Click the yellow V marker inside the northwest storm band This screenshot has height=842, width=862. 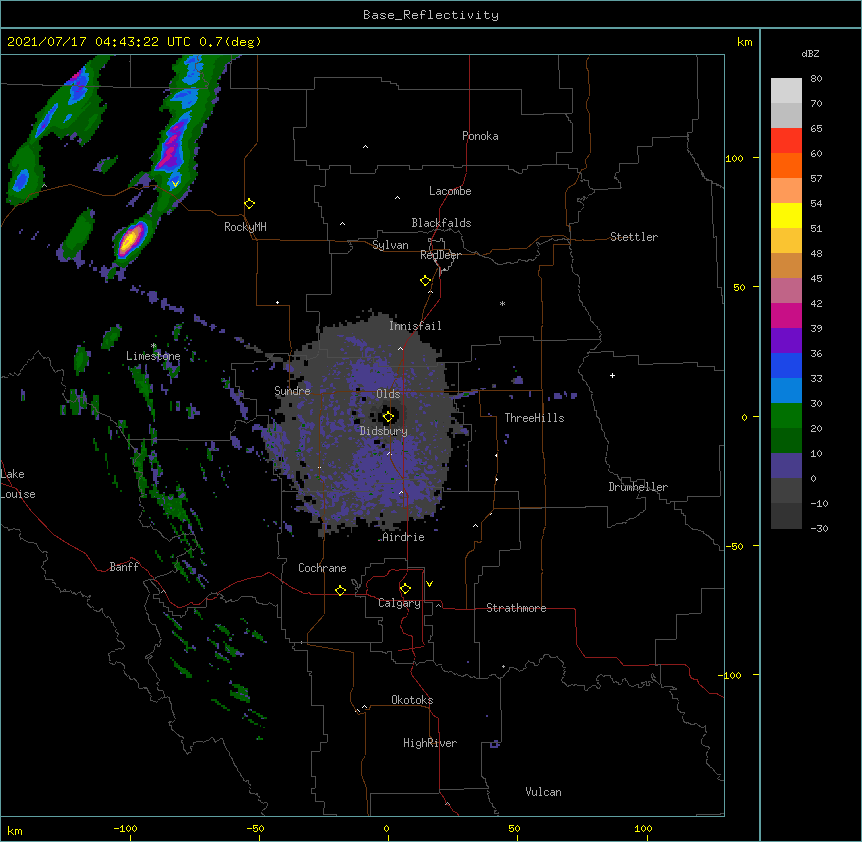point(175,184)
